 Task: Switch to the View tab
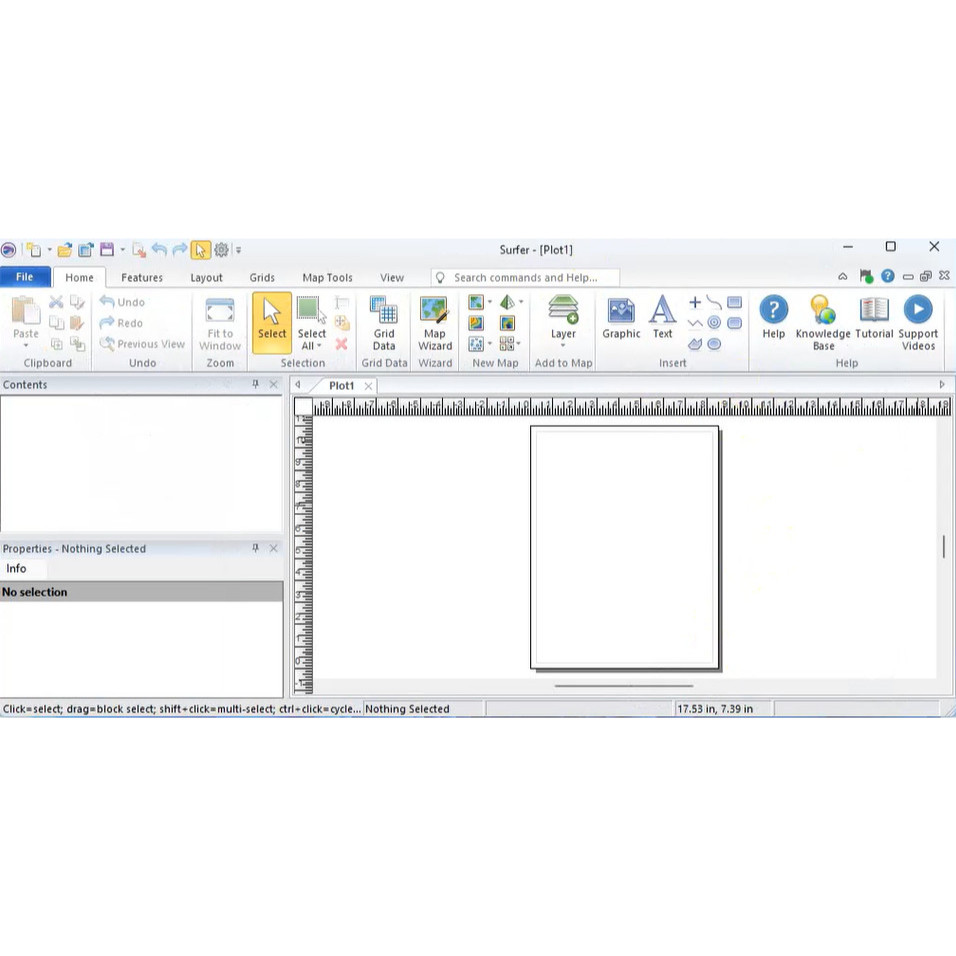391,277
